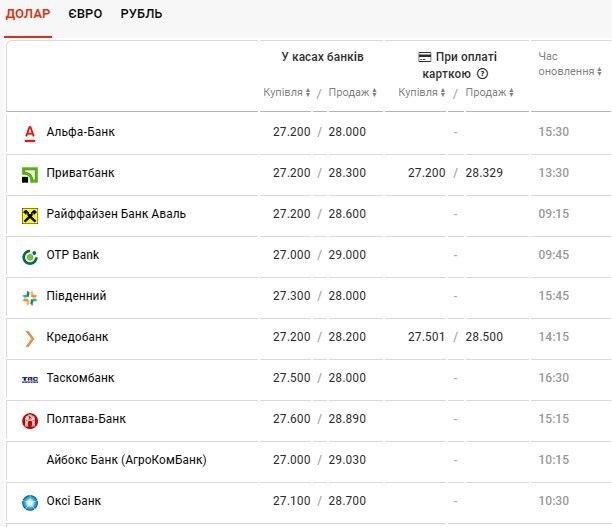Image resolution: width=612 pixels, height=527 pixels.
Task: Switch to the РУБЛЬ tab
Action: [x=141, y=14]
